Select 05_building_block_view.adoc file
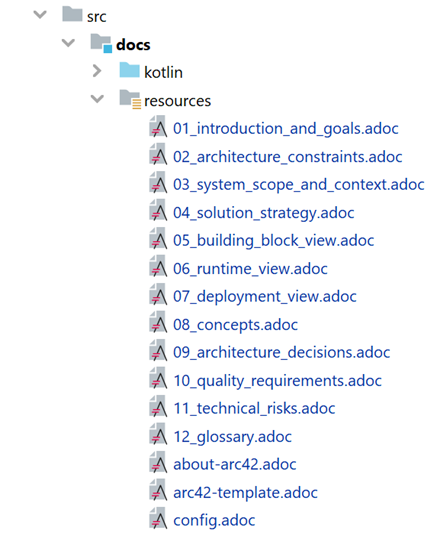437x533 pixels. tap(274, 241)
